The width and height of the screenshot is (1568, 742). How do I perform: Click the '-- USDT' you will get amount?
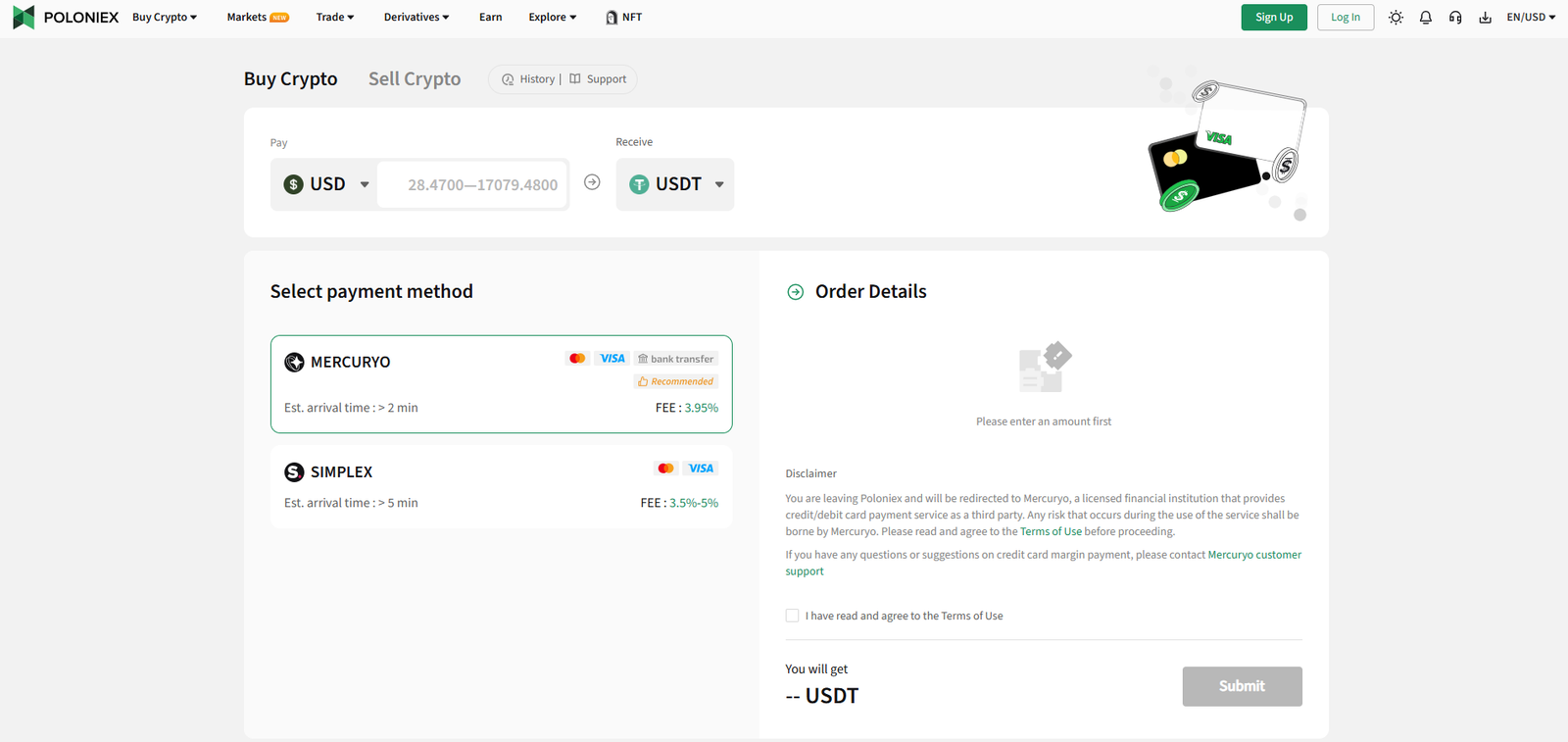(822, 696)
